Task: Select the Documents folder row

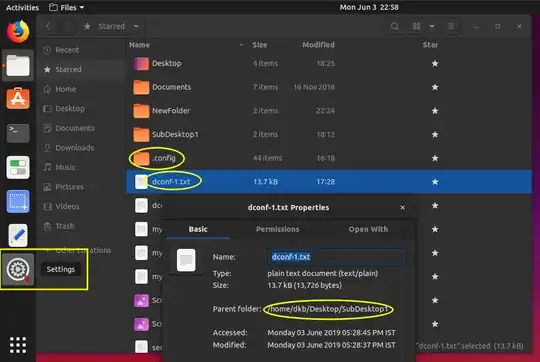Action: (x=329, y=87)
